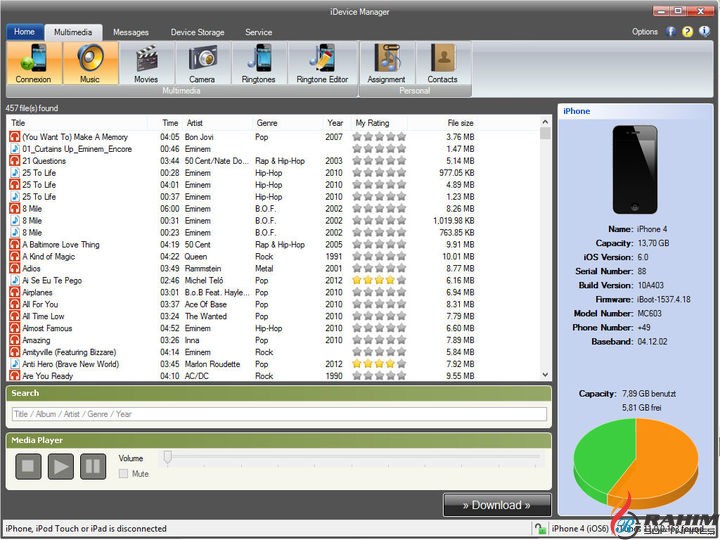720x540 pixels.
Task: Enable the Mute checkbox
Action: tap(124, 474)
